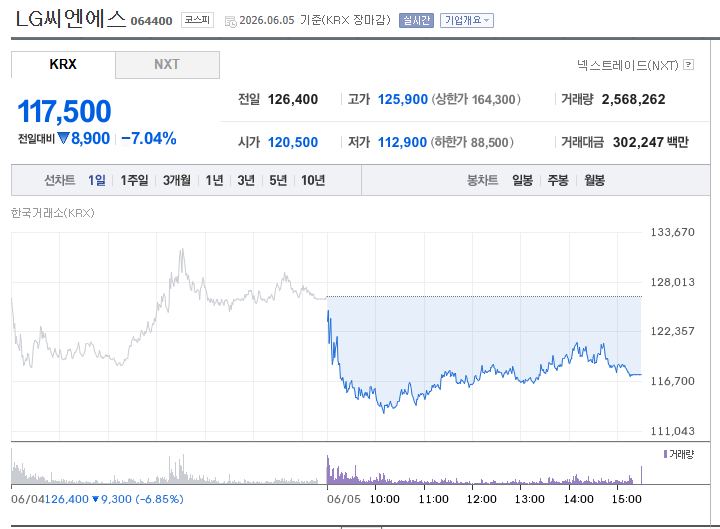
Task: Click the previous close value 126,400
Action: [x=293, y=99]
